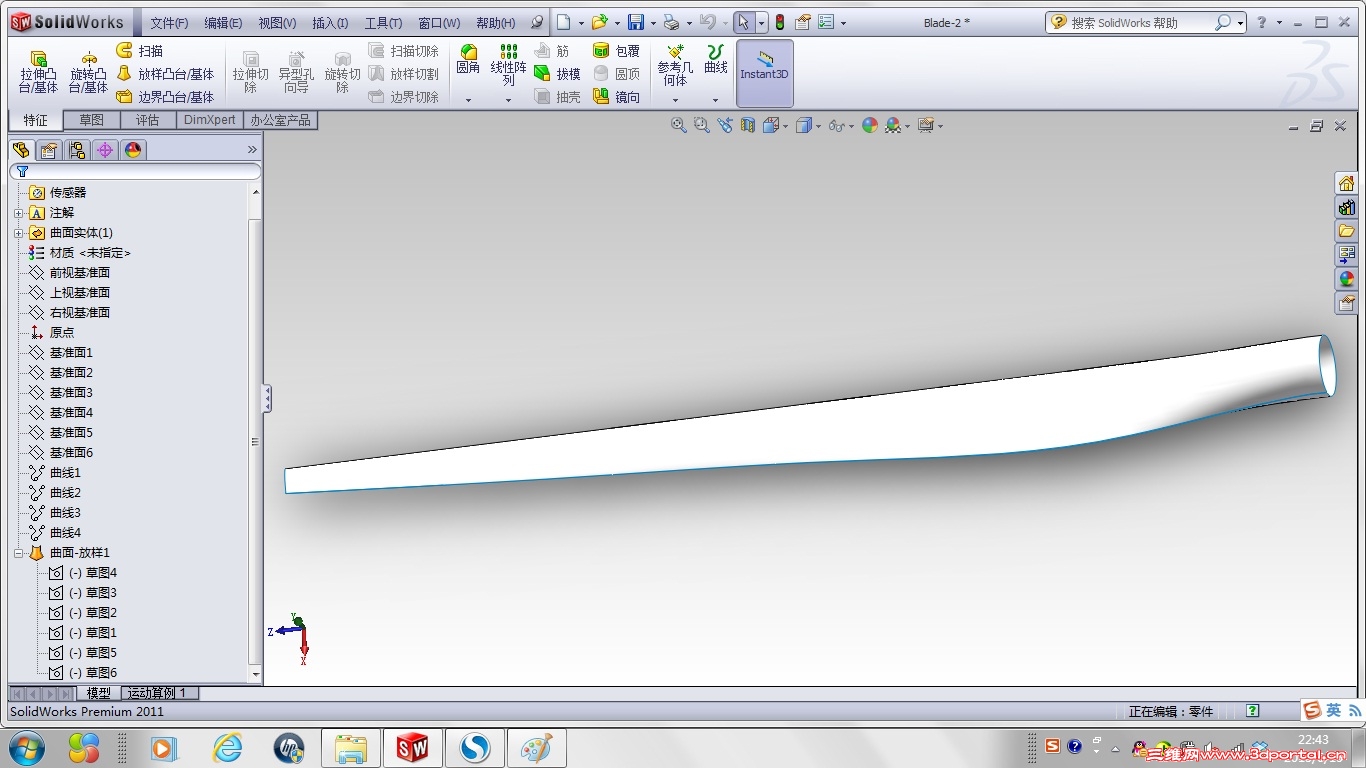The width and height of the screenshot is (1366, 768).
Task: Open the 插入(I) Insert menu
Action: point(330,23)
